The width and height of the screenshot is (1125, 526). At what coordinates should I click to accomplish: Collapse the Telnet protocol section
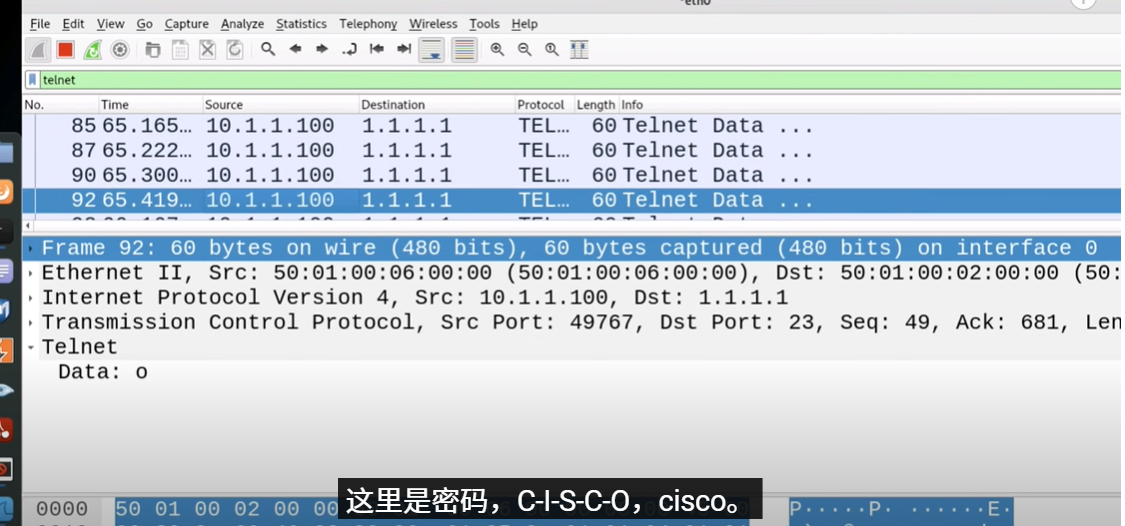coord(32,347)
